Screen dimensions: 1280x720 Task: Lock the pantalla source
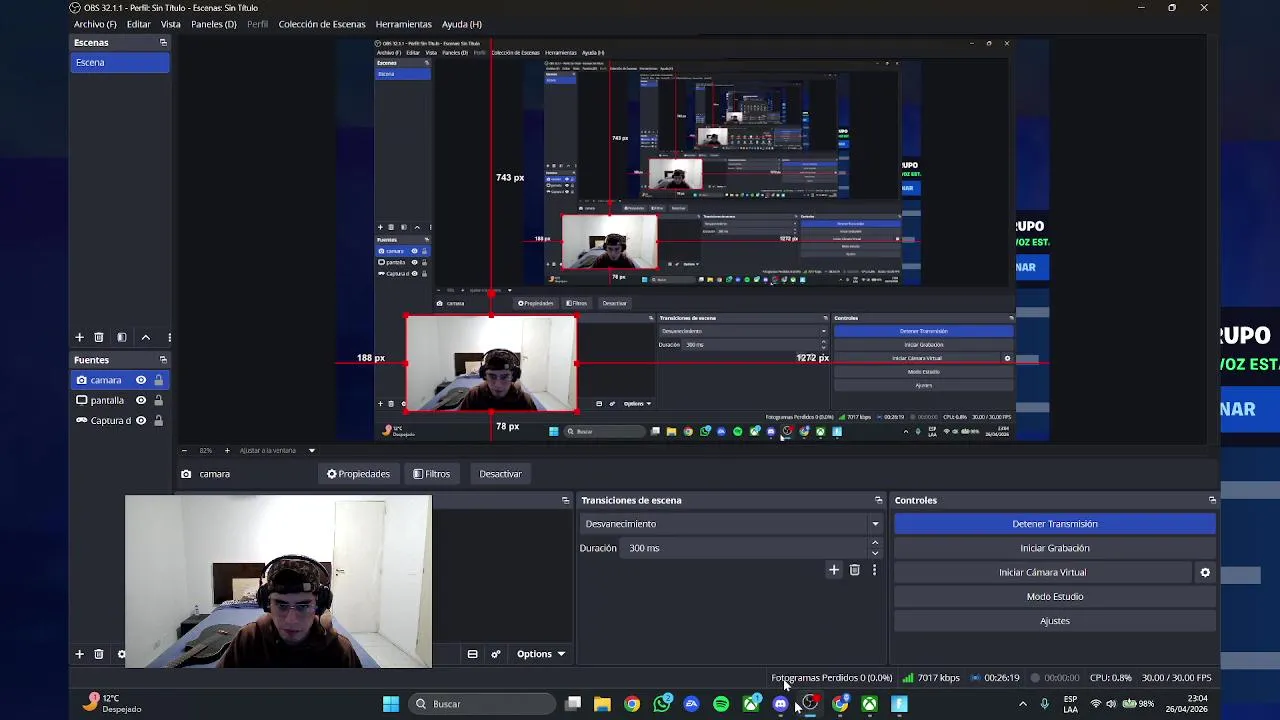pyautogui.click(x=158, y=400)
